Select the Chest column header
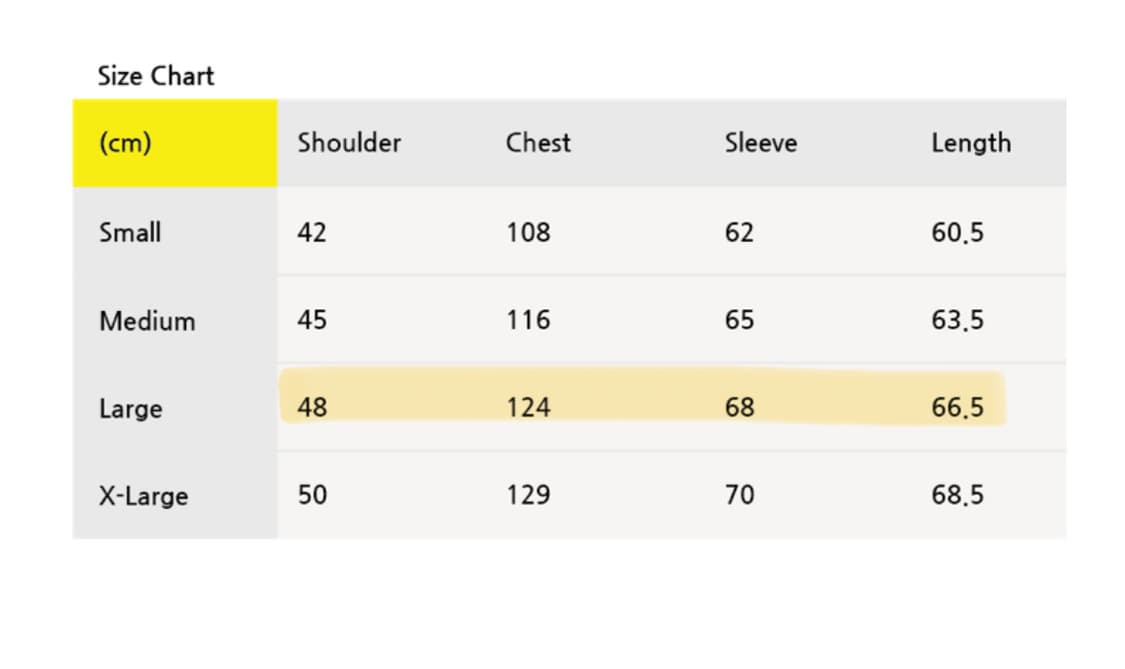 [x=538, y=143]
